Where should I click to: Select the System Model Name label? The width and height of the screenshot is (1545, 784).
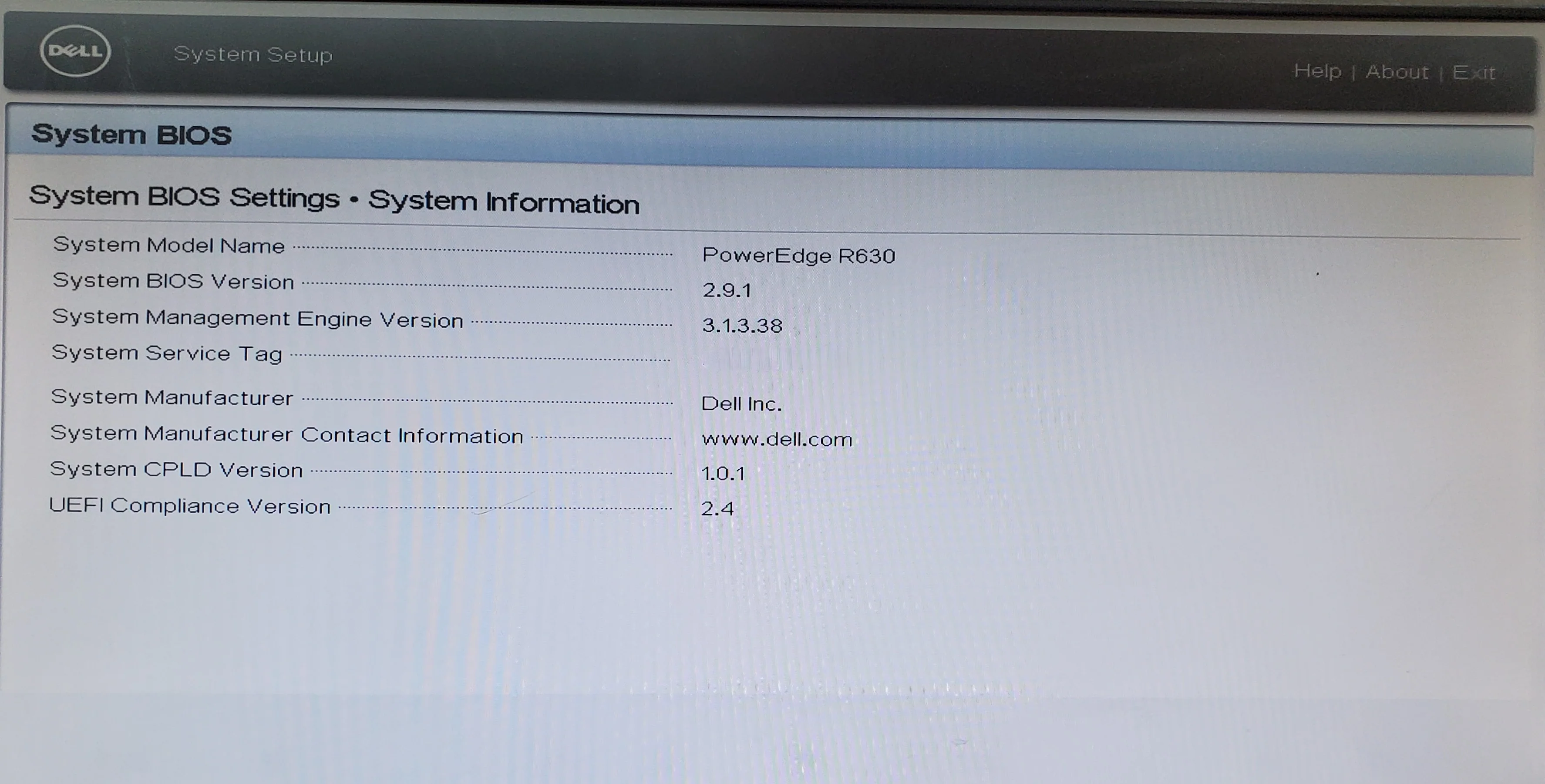[168, 246]
